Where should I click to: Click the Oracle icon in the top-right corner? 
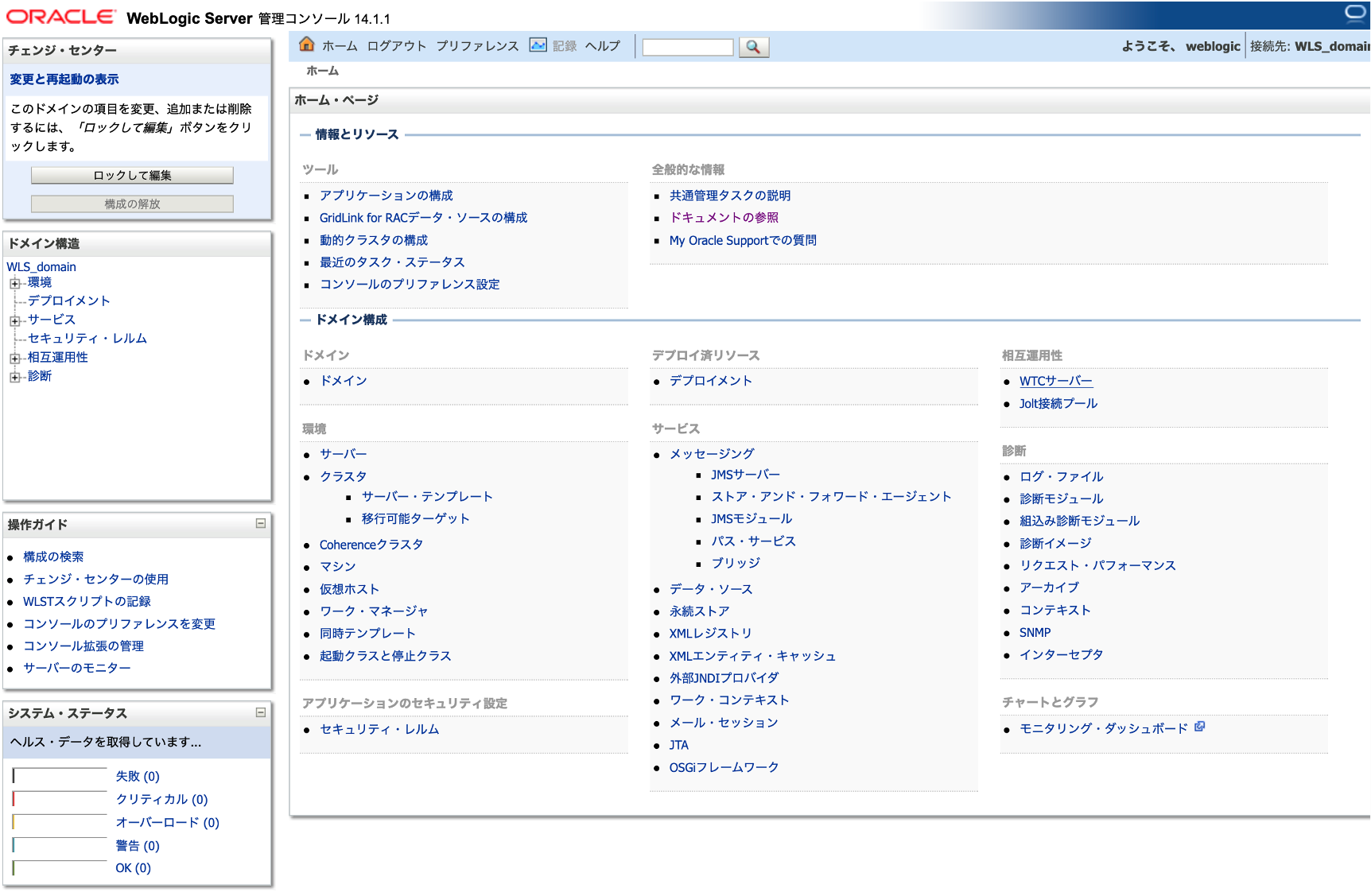[1355, 14]
